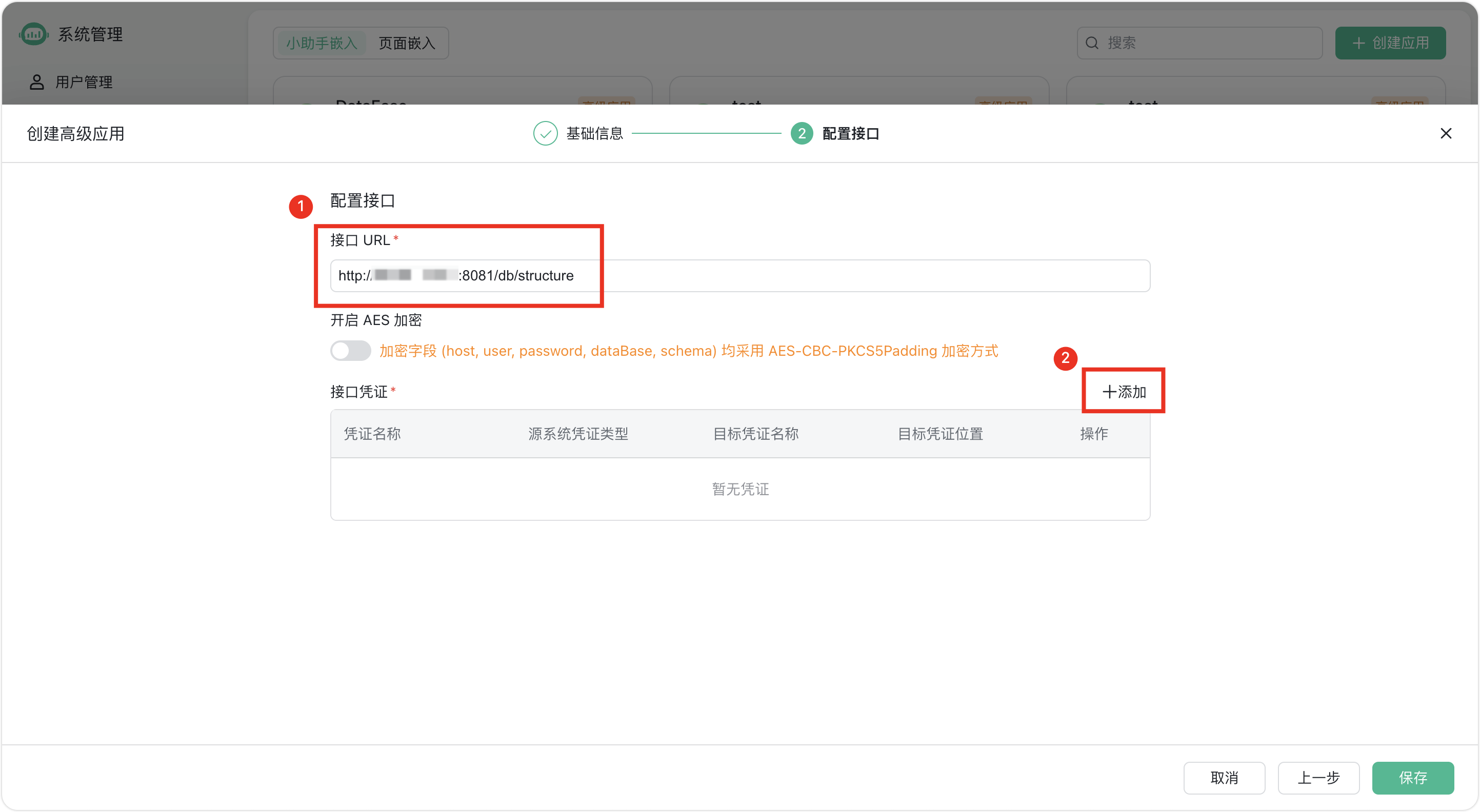Click the system management logo icon

[x=33, y=34]
